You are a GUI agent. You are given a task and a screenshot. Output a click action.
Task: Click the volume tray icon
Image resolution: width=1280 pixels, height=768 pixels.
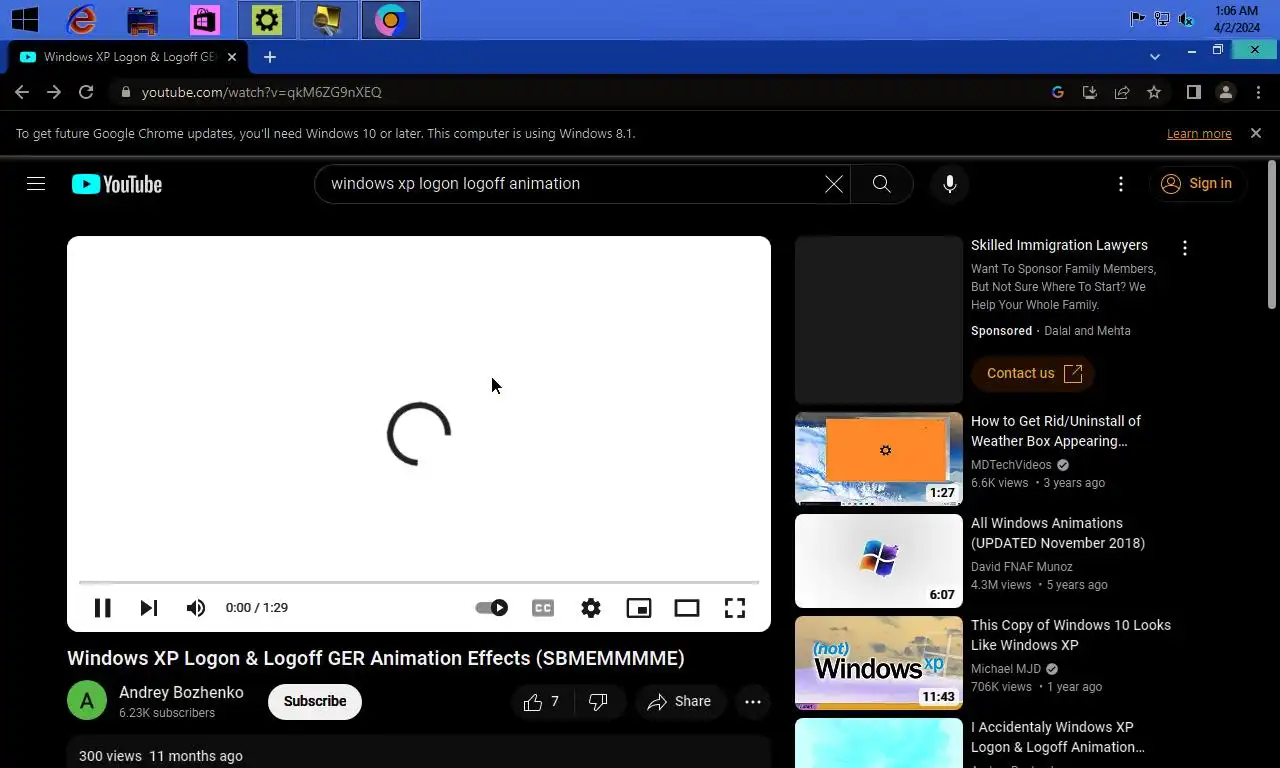pos(1186,19)
